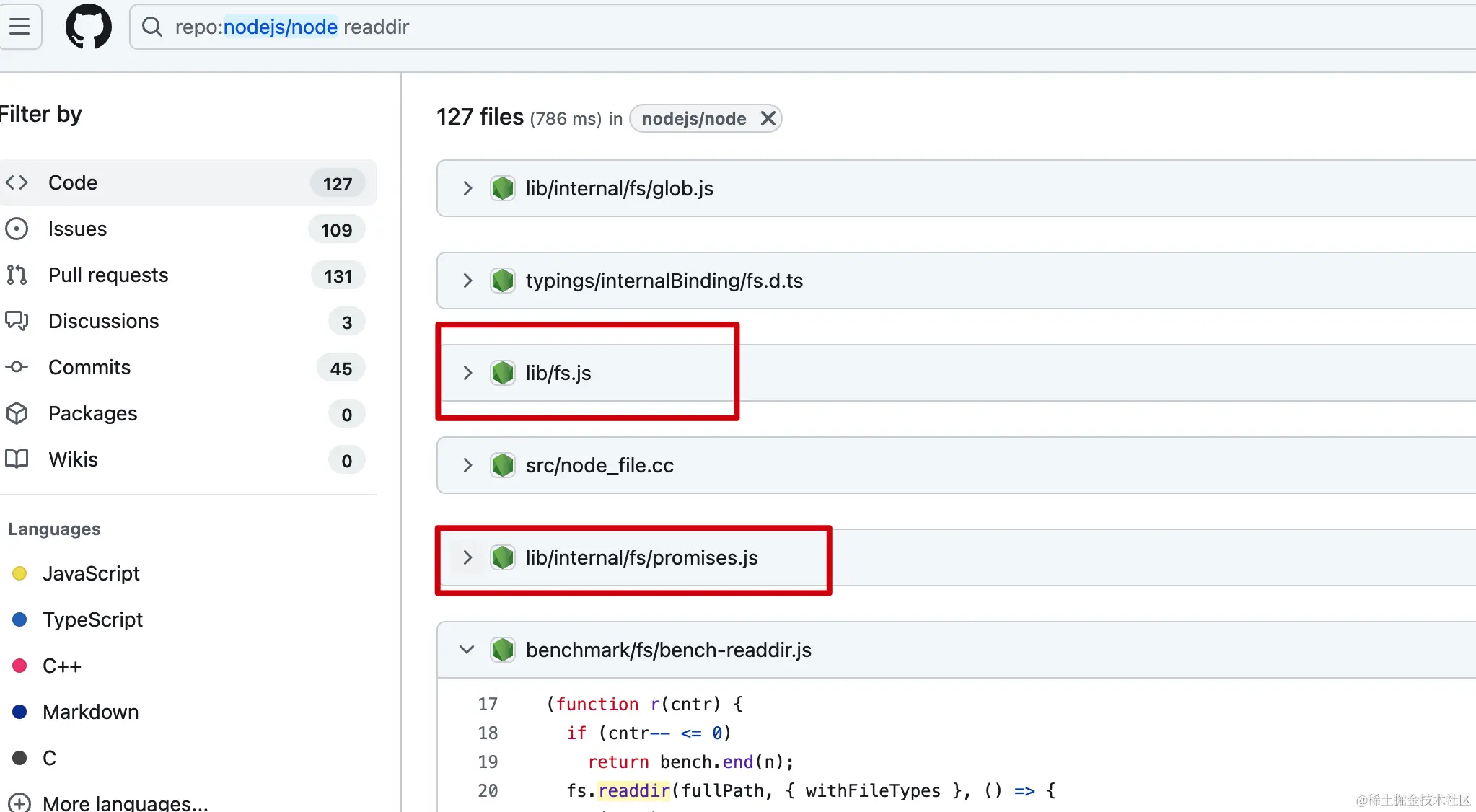
Task: Remove the nodejs/node repository filter
Action: tap(768, 118)
